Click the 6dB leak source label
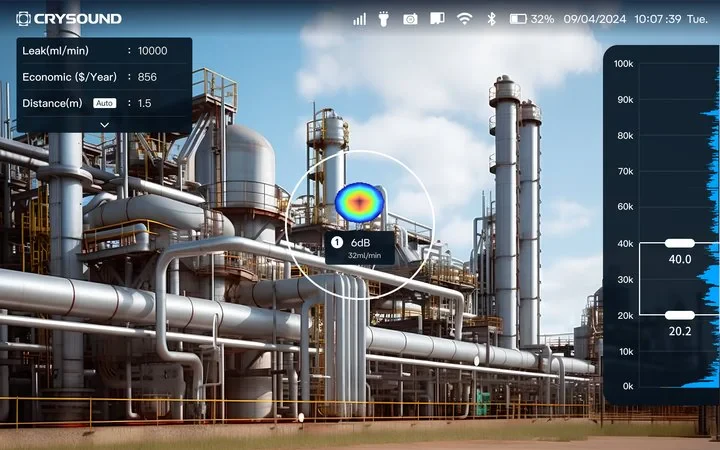Image resolution: width=720 pixels, height=450 pixels. pyautogui.click(x=361, y=242)
